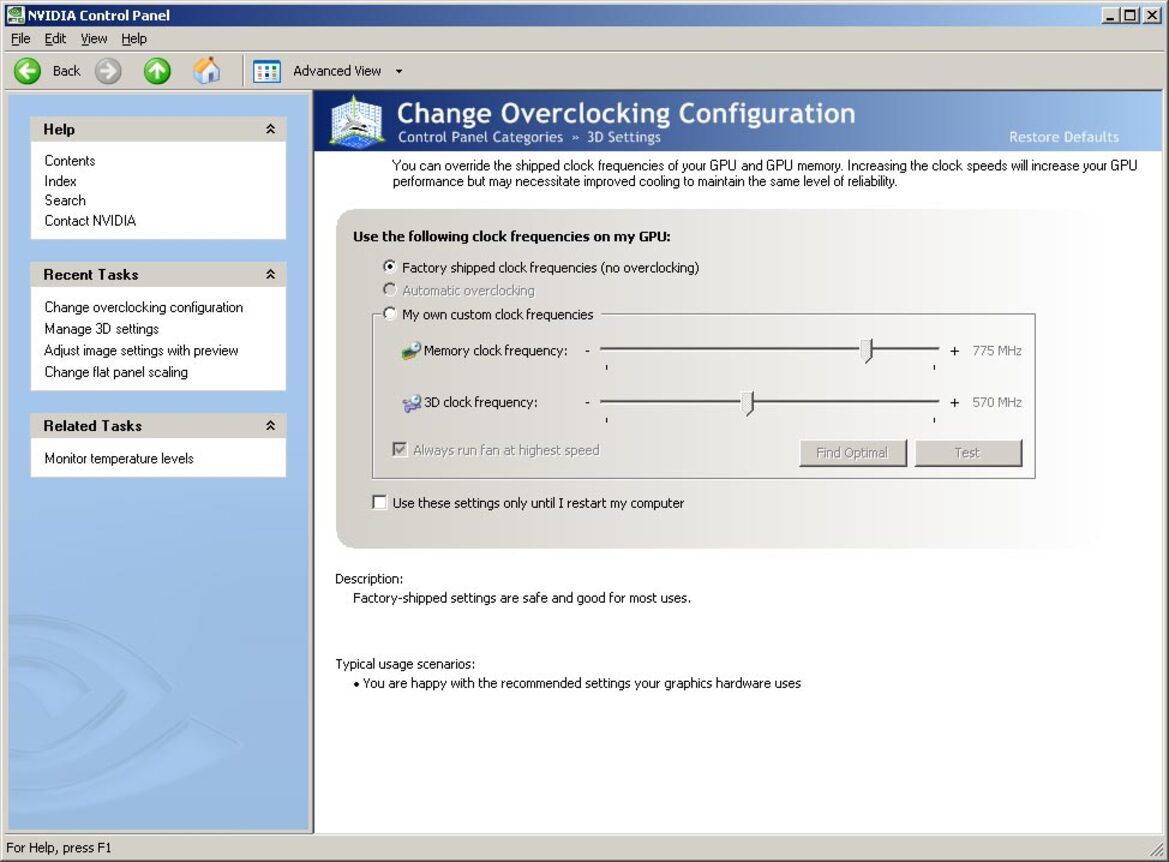Open the Help Index link

point(60,180)
